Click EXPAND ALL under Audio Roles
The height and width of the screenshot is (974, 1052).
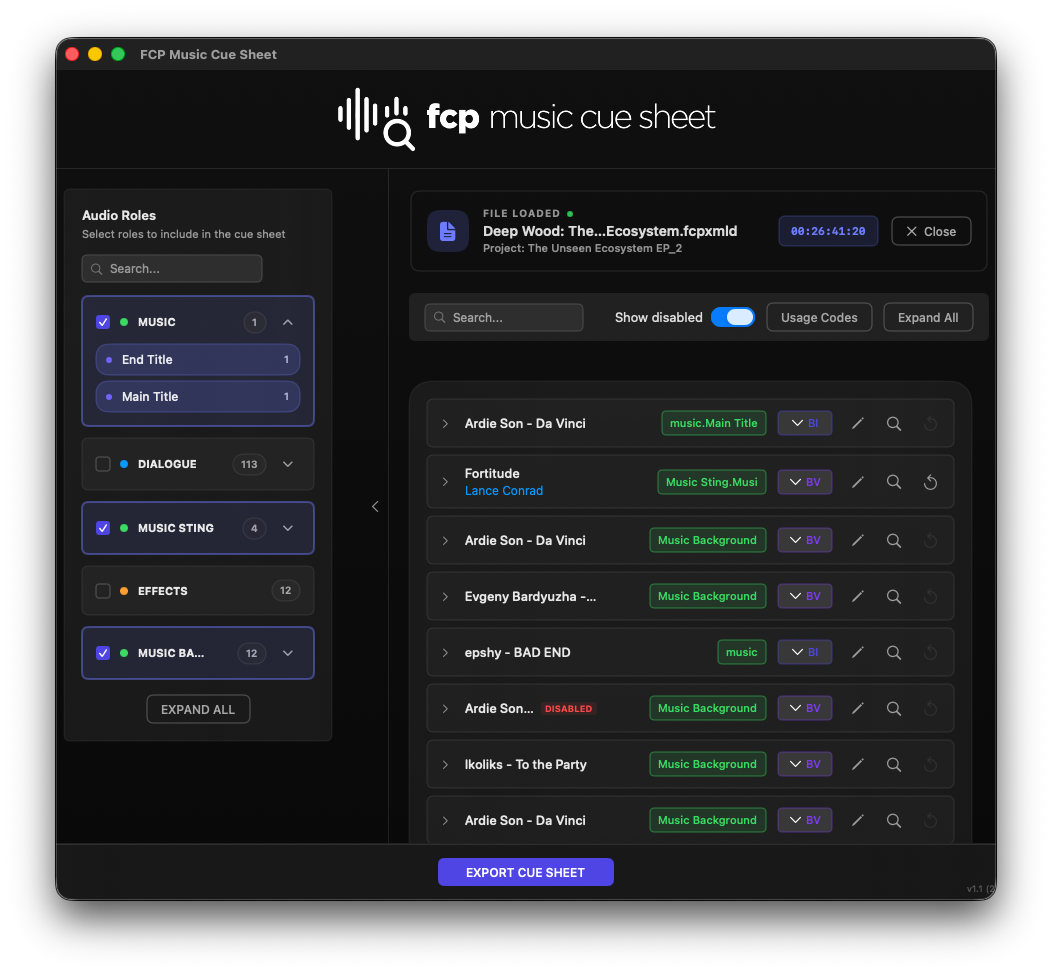(x=198, y=710)
